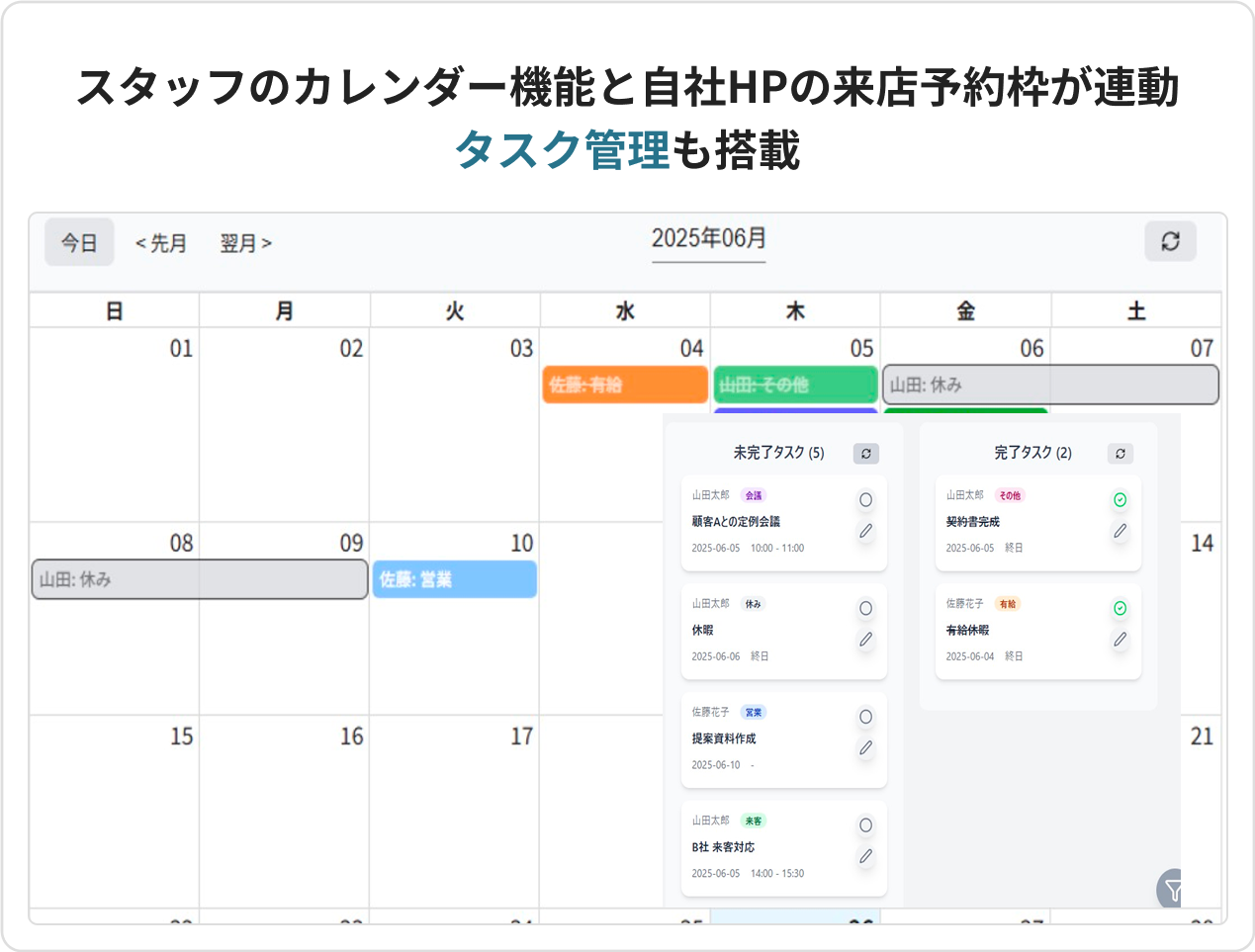Viewport: 1255px width, 952px height.
Task: Mark 顧客Aとの定例会議 as complete
Action: click(865, 500)
